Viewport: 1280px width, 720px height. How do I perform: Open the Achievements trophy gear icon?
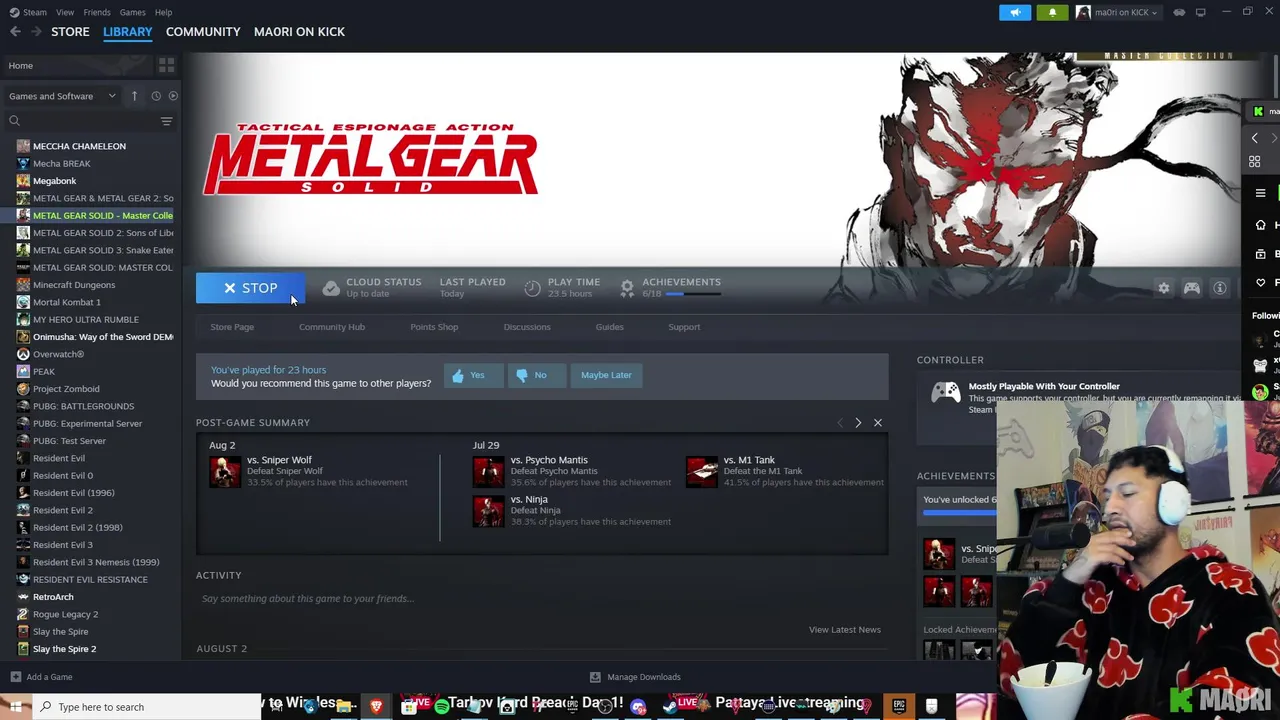627,288
